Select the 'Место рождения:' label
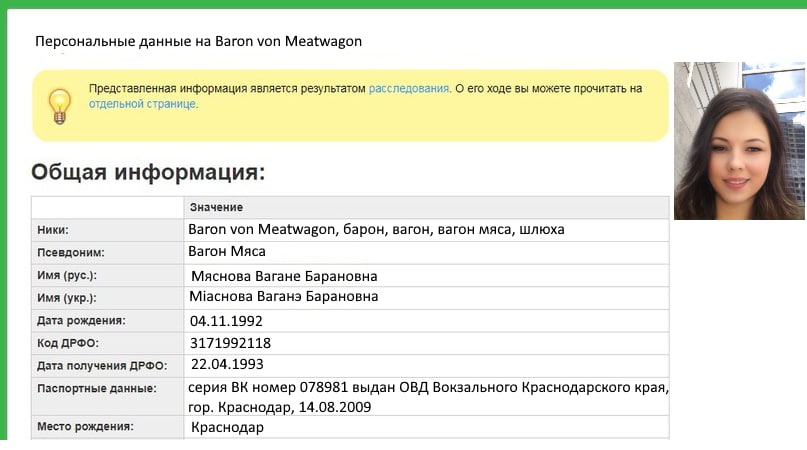 tap(85, 427)
